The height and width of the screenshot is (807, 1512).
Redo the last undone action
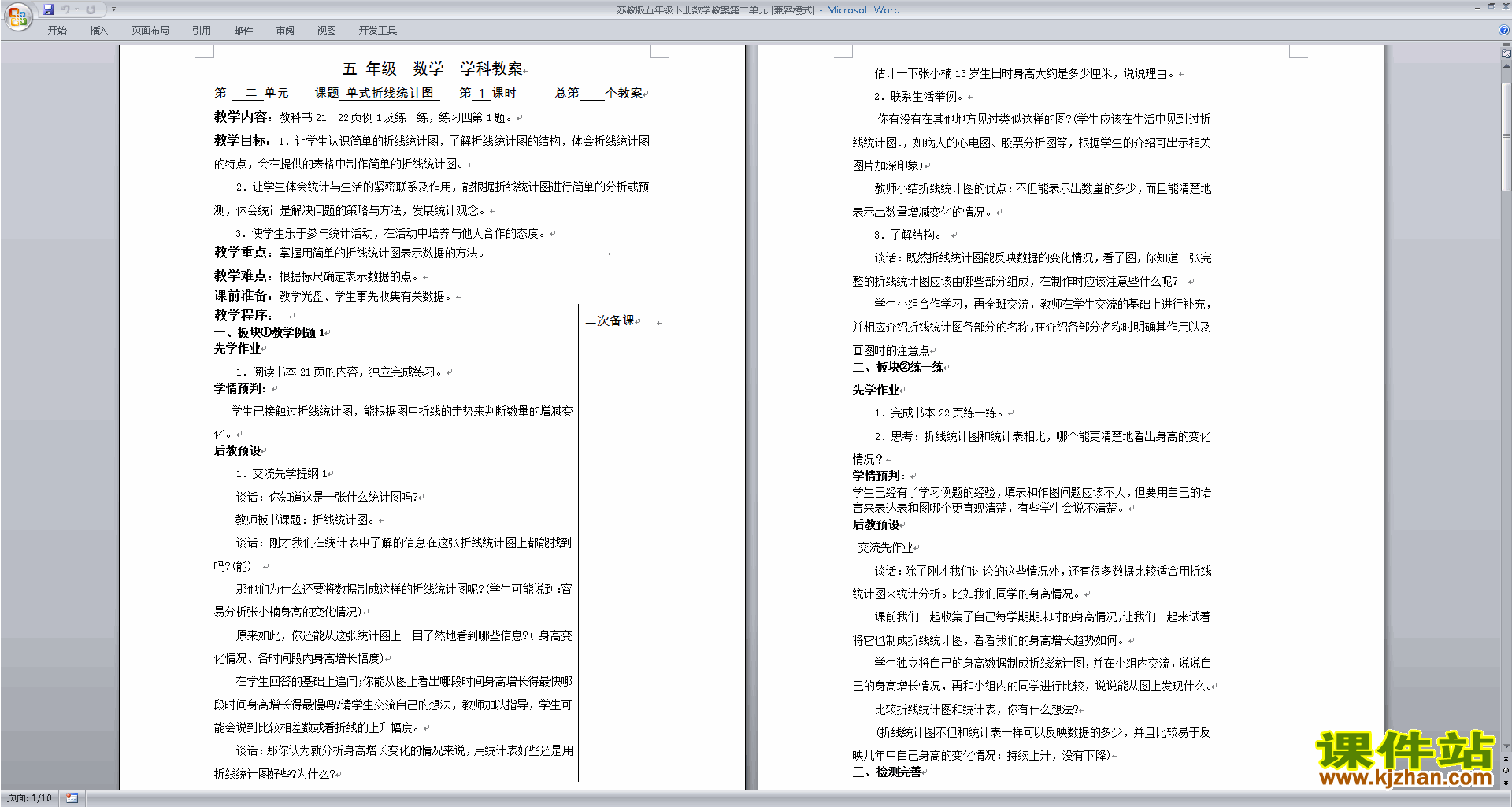pos(91,9)
